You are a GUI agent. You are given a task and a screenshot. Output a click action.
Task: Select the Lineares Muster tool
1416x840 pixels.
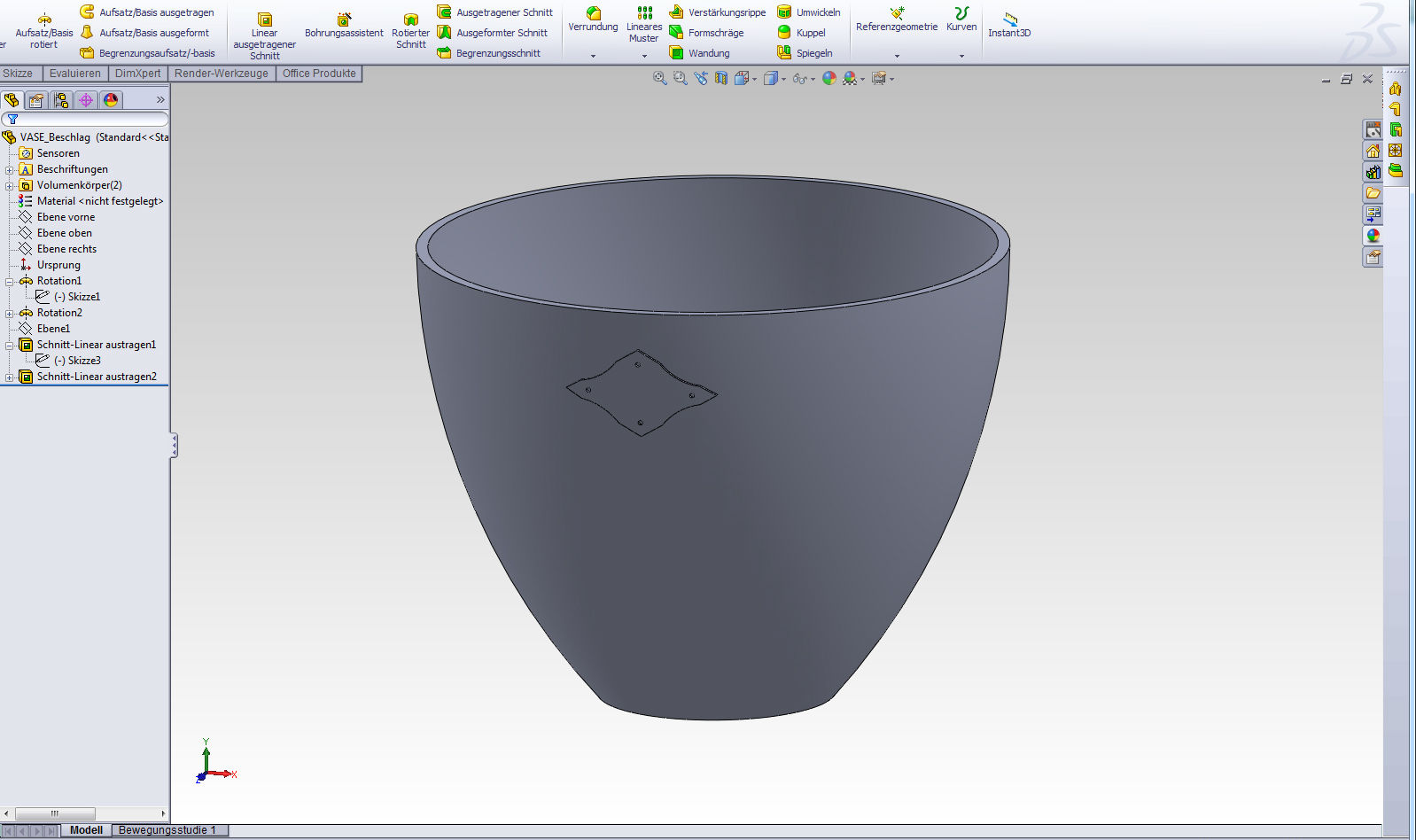(x=644, y=25)
